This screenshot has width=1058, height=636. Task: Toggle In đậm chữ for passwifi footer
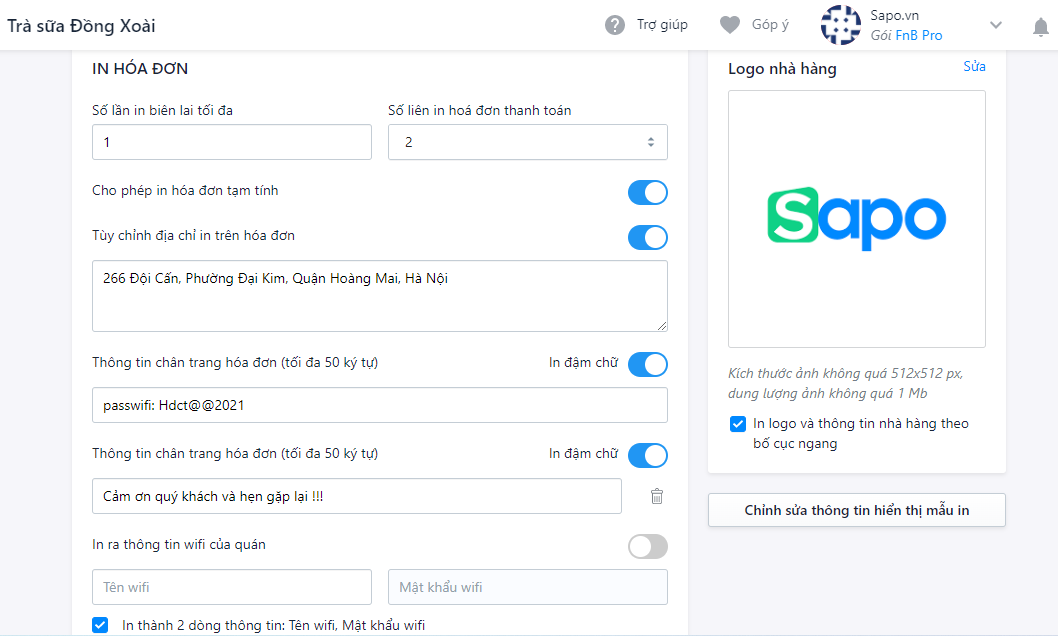[x=648, y=364]
